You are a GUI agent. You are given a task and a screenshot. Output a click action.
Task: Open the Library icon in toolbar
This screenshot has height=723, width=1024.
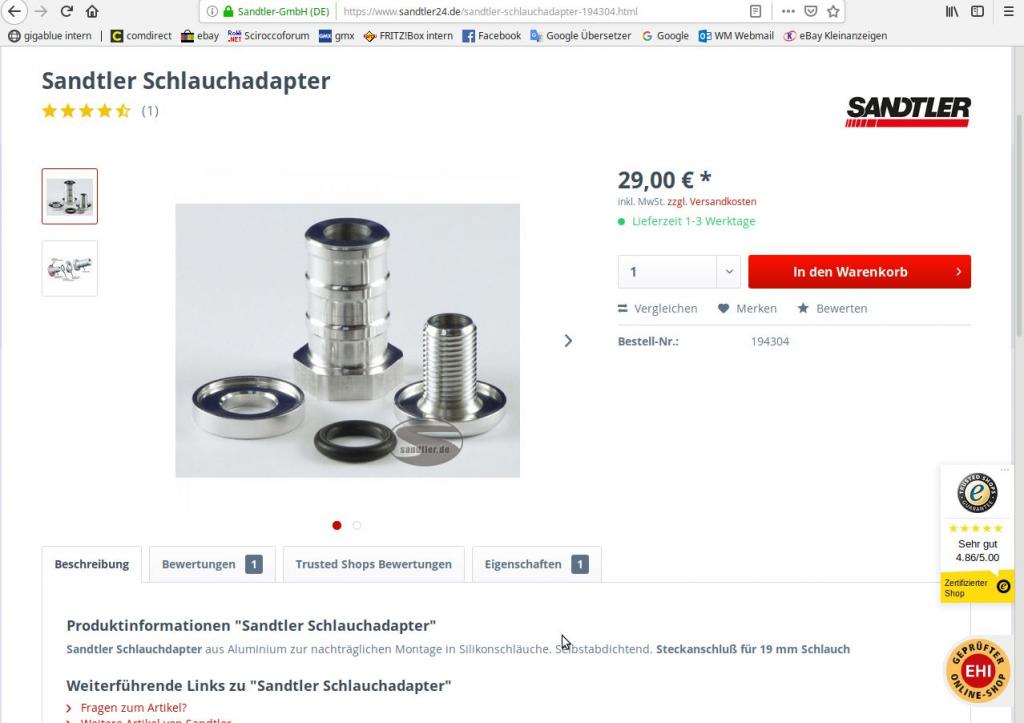(x=952, y=11)
